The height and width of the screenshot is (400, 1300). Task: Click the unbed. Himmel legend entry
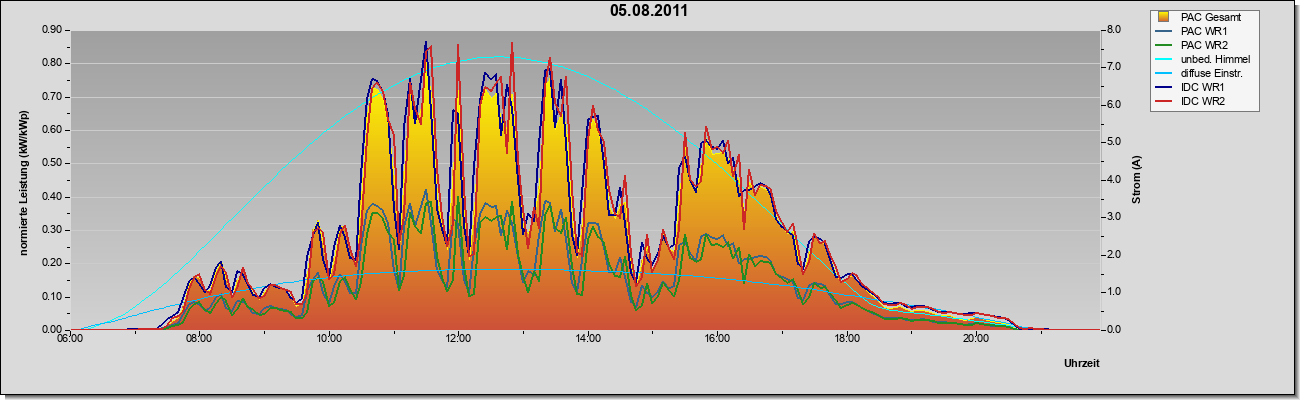pos(1204,59)
